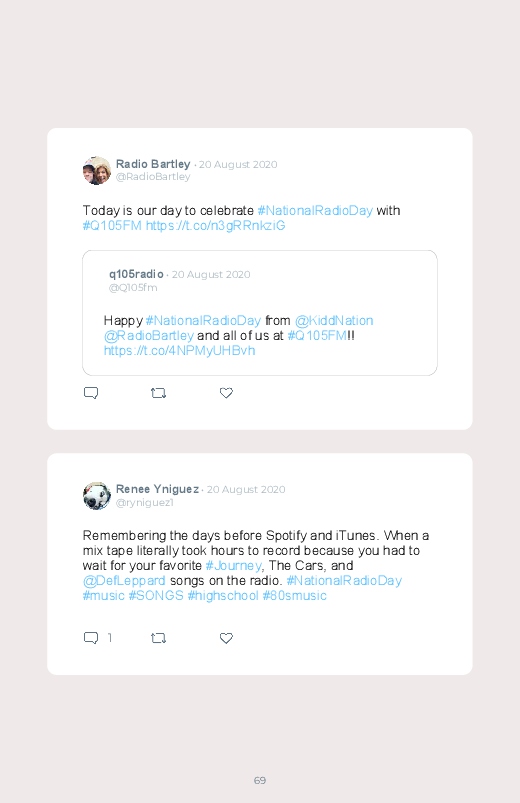Open the @DefLeppard mention
The image size is (520, 803).
coord(124,581)
